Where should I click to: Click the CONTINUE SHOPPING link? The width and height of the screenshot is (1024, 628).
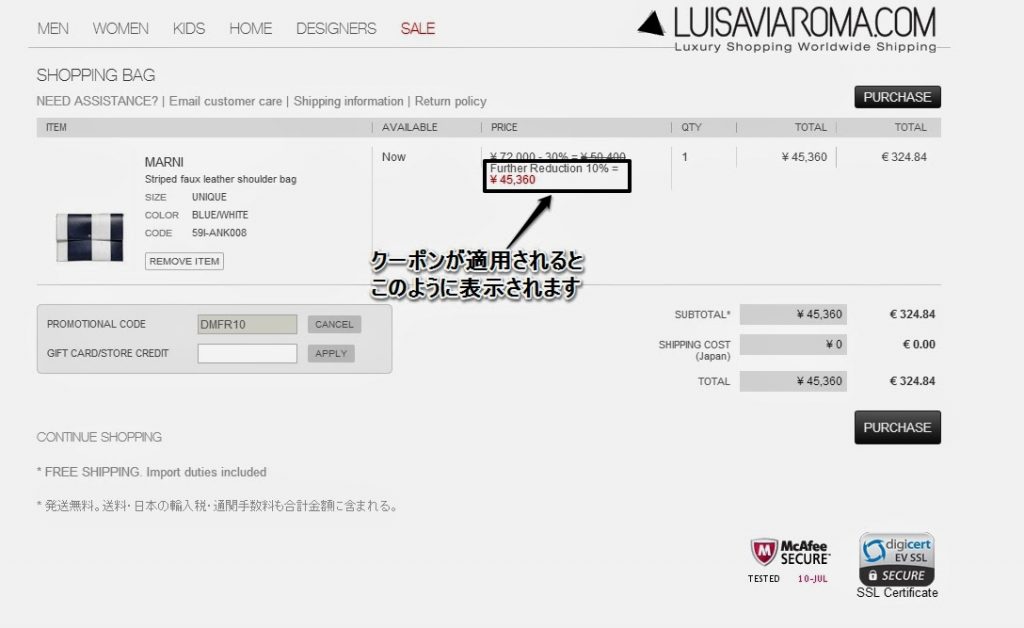99,437
